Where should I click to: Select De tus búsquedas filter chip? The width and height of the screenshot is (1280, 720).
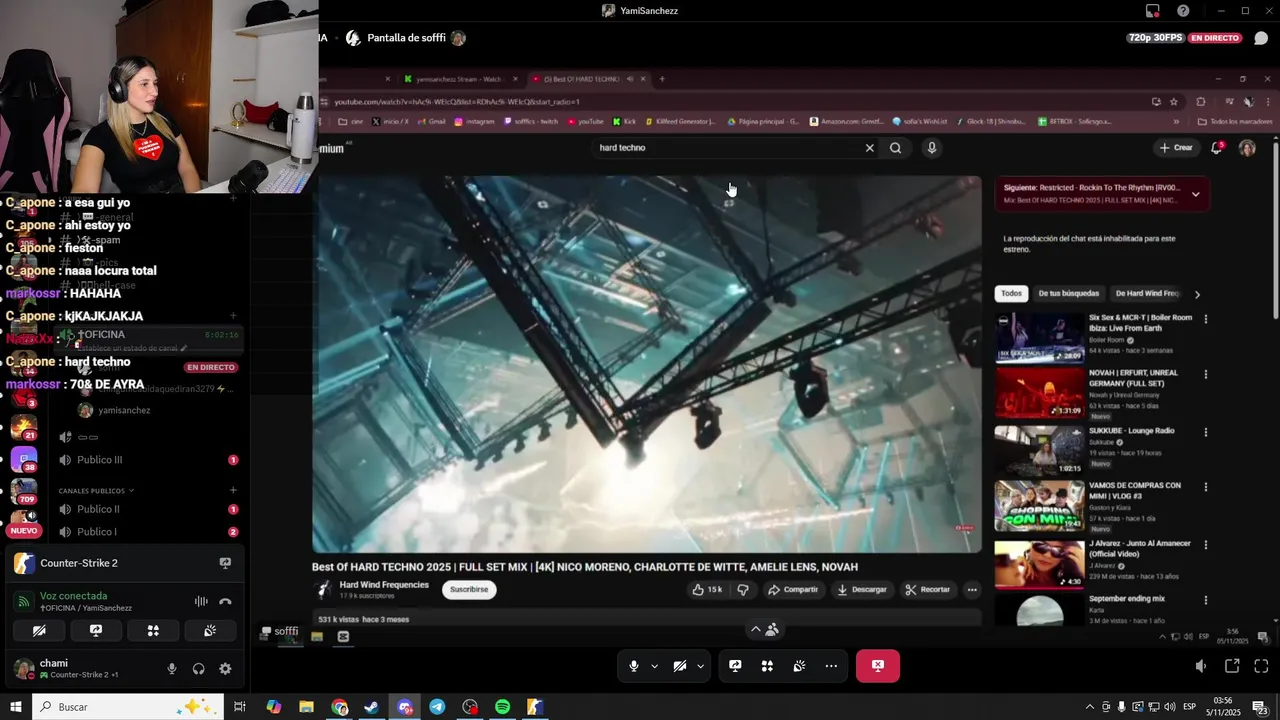(x=1068, y=294)
